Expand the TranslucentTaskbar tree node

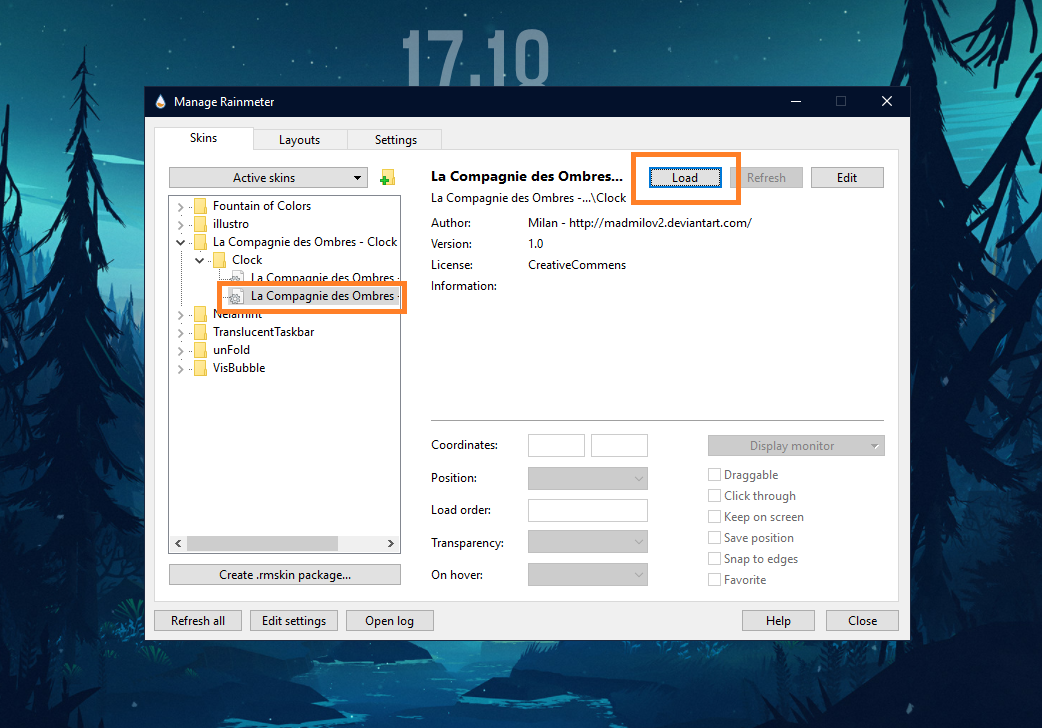[180, 332]
